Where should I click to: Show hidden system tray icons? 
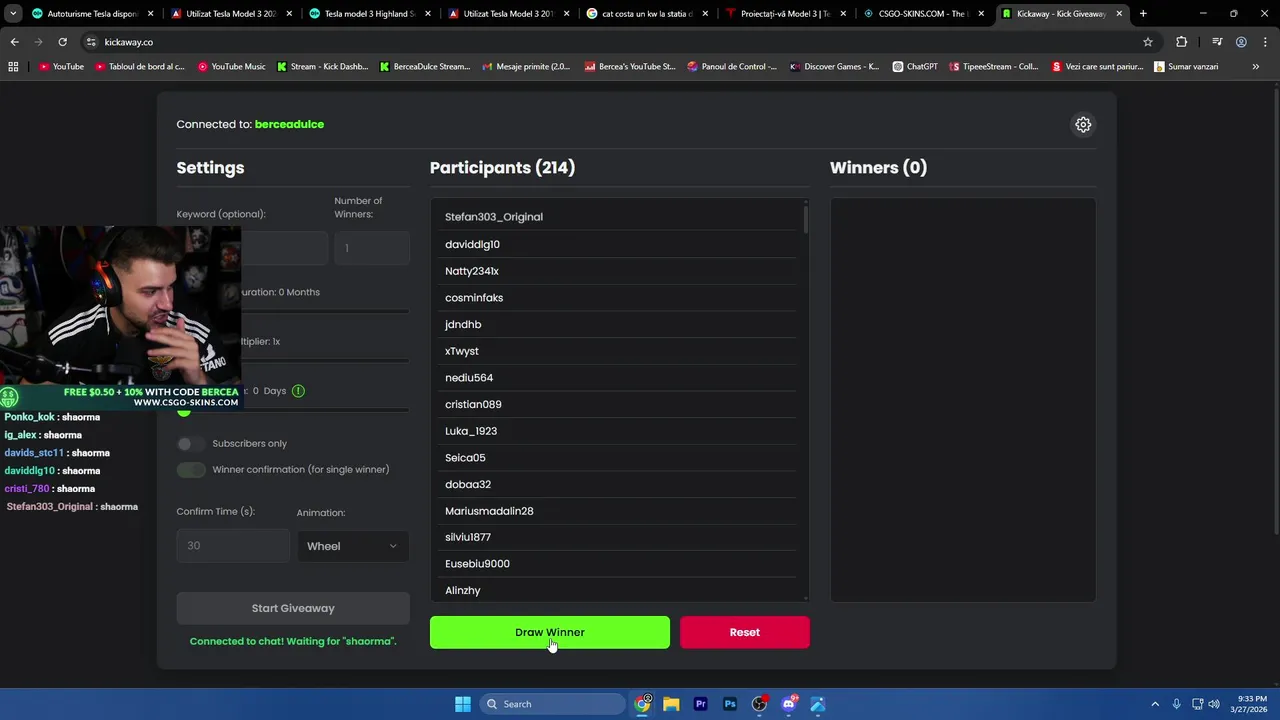point(1155,704)
